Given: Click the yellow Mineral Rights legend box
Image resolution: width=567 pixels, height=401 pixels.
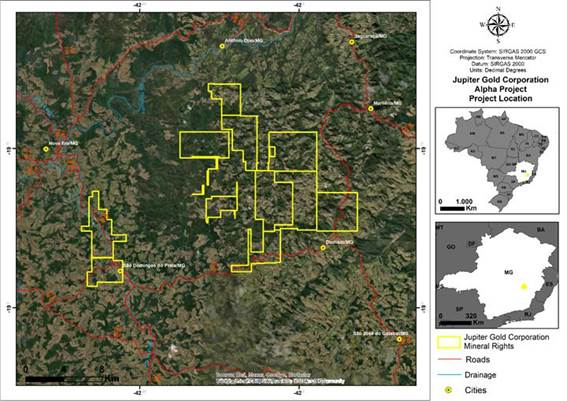Looking at the screenshot, I should [449, 342].
